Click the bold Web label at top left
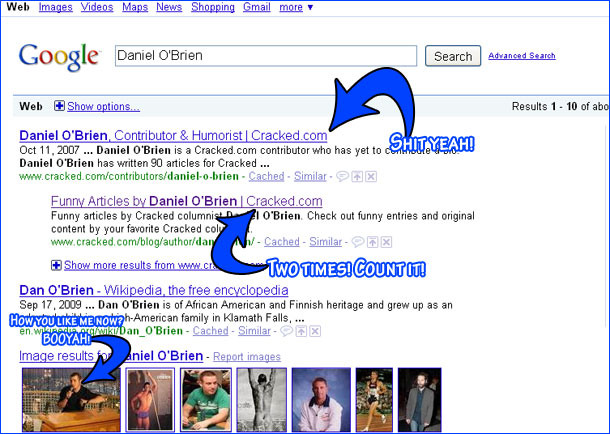 (x=18, y=7)
